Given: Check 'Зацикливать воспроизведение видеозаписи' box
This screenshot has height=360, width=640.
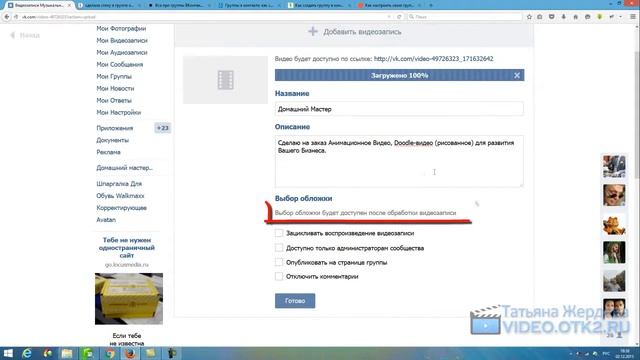Looking at the screenshot, I should coord(279,233).
